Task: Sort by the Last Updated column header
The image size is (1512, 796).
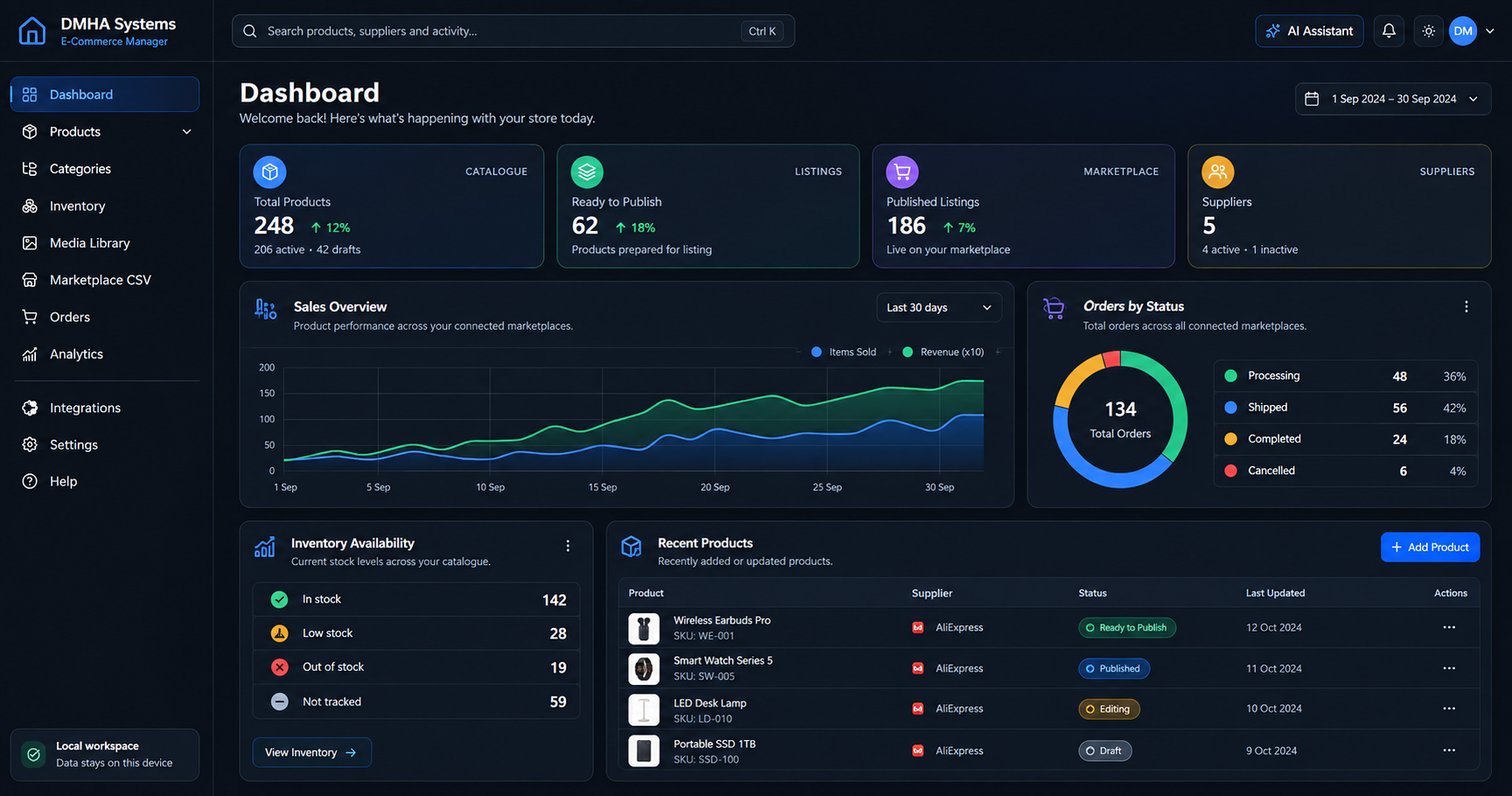Action: coord(1275,593)
